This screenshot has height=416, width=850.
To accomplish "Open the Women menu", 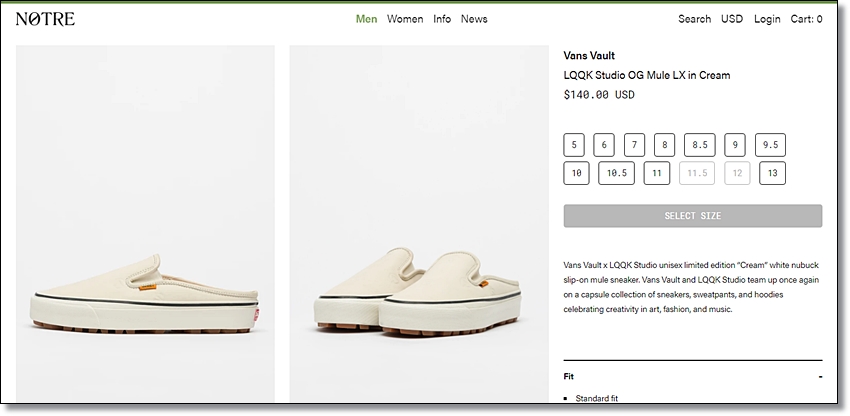I will (405, 19).
